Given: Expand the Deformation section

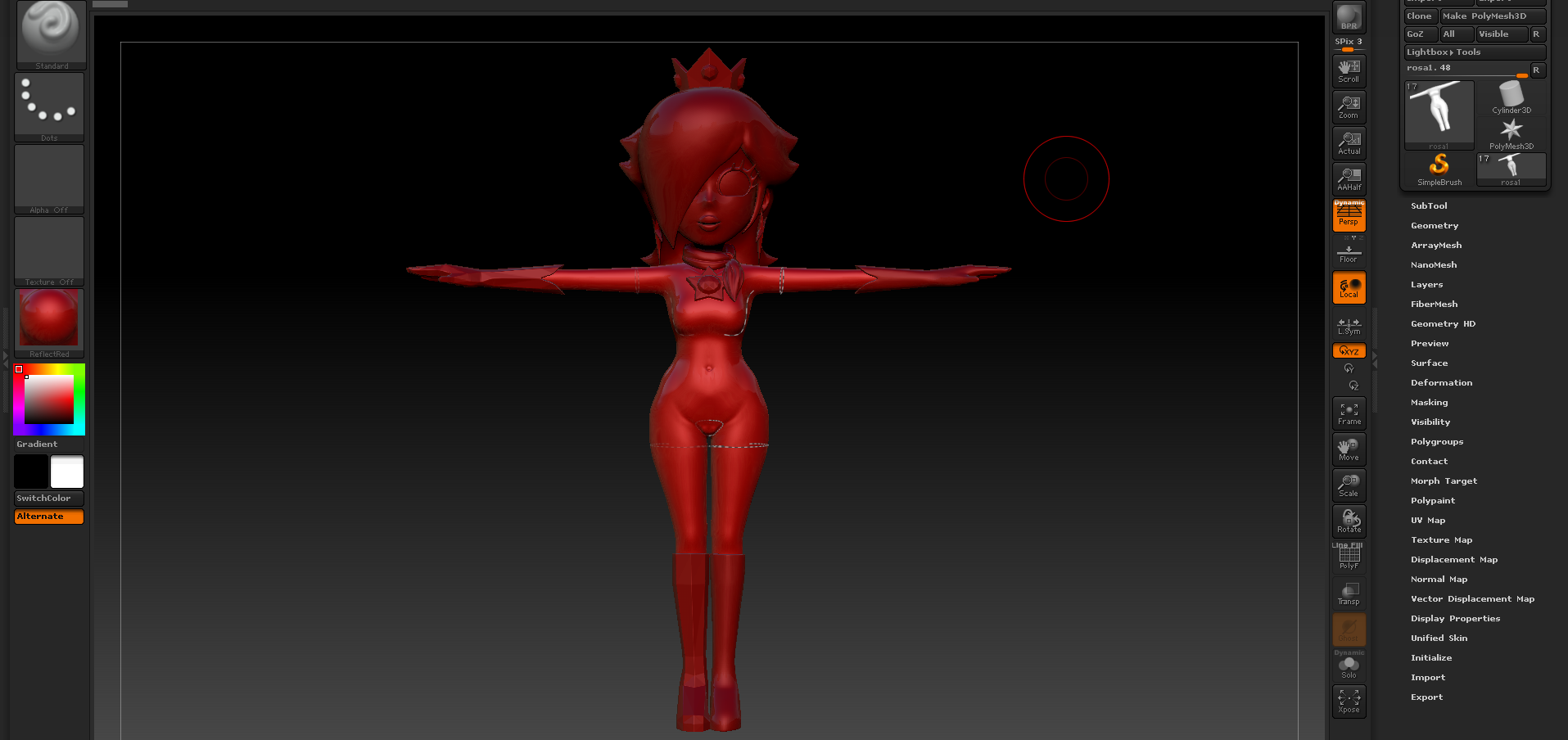Looking at the screenshot, I should pos(1442,383).
